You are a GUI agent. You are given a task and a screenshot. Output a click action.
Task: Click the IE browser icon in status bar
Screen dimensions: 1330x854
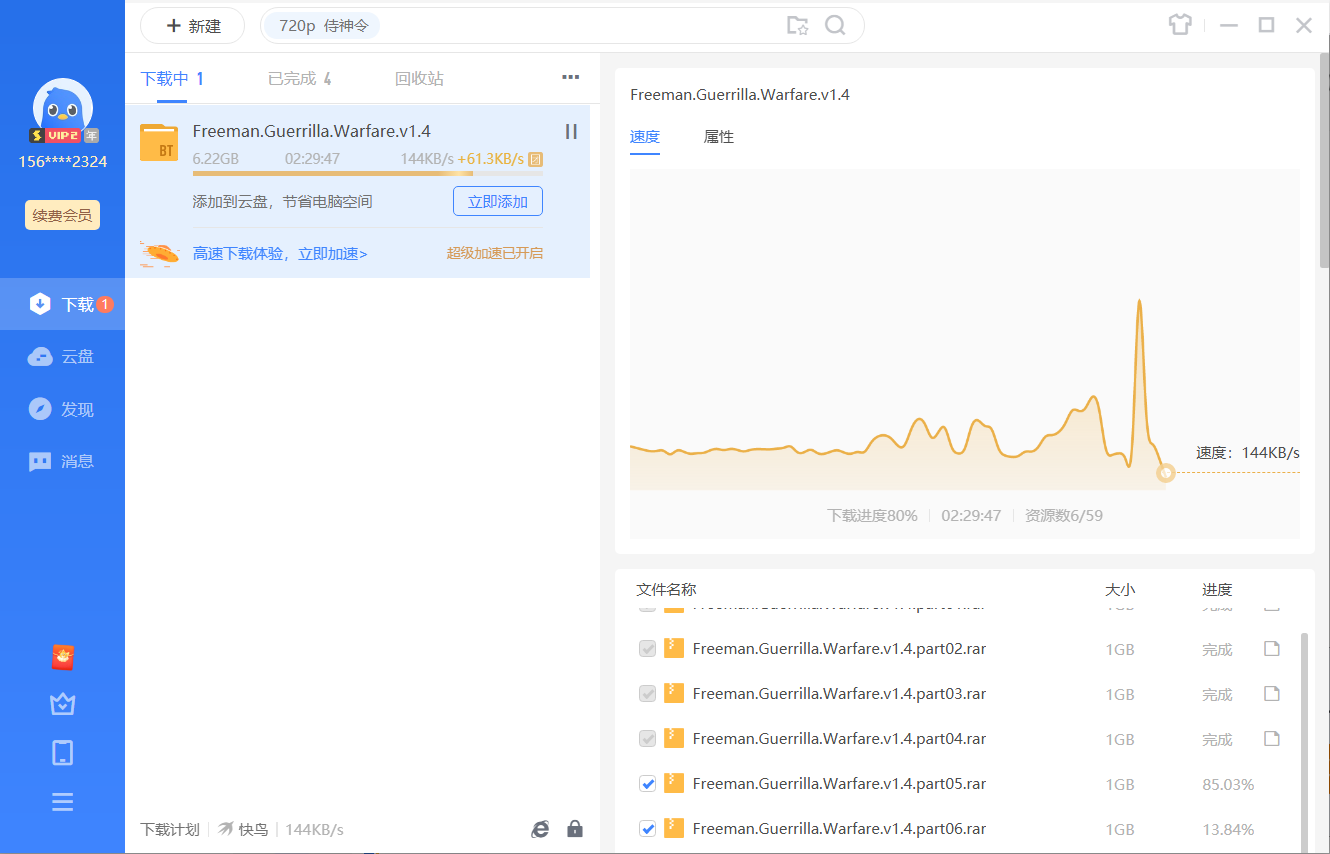[x=540, y=829]
